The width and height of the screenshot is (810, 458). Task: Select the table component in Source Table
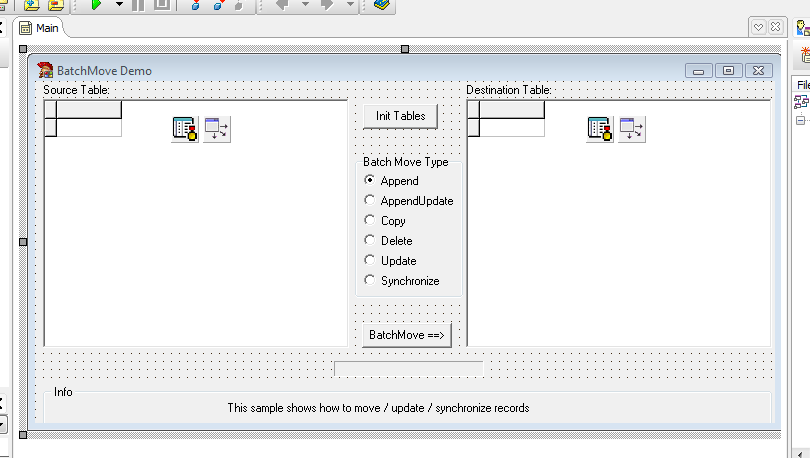(x=185, y=129)
